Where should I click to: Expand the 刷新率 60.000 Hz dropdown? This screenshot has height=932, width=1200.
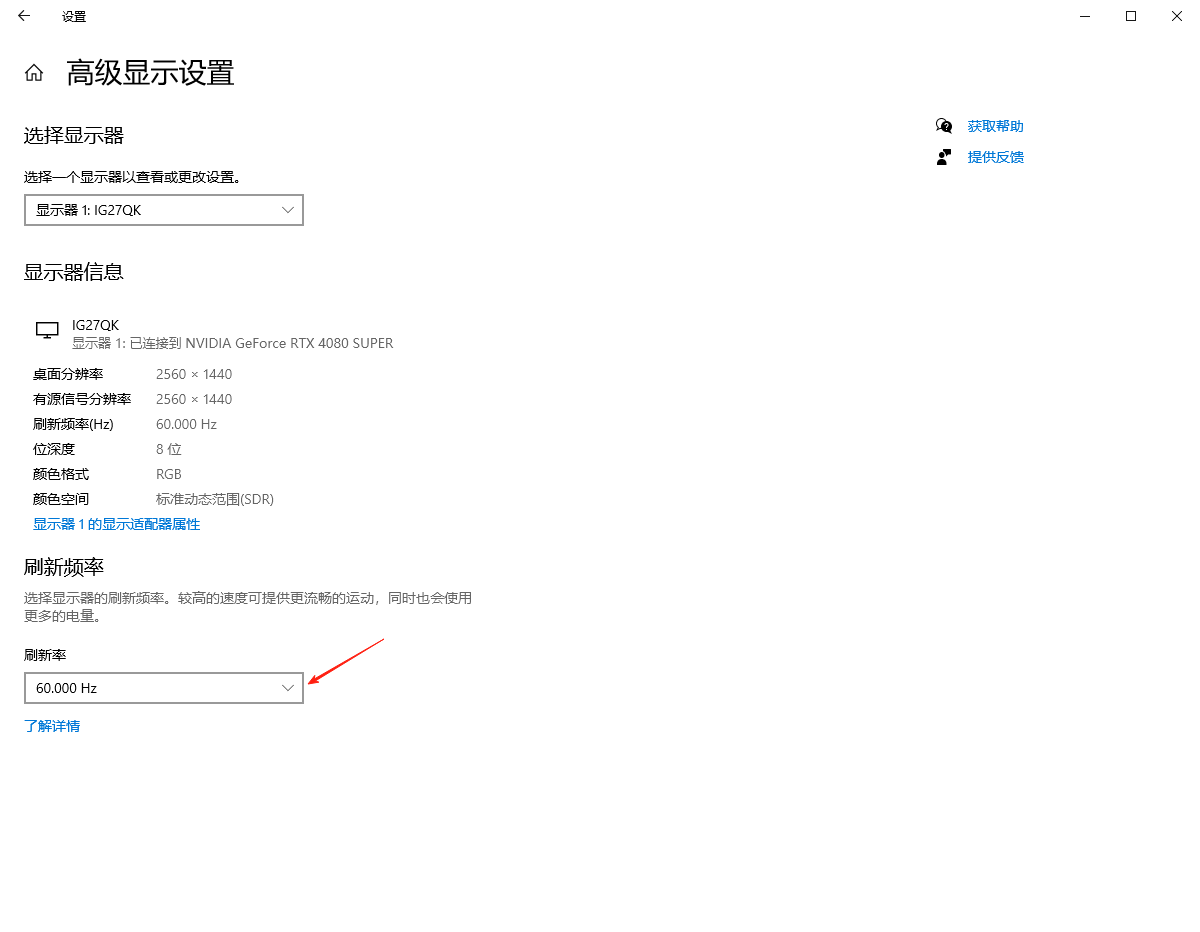pos(164,688)
